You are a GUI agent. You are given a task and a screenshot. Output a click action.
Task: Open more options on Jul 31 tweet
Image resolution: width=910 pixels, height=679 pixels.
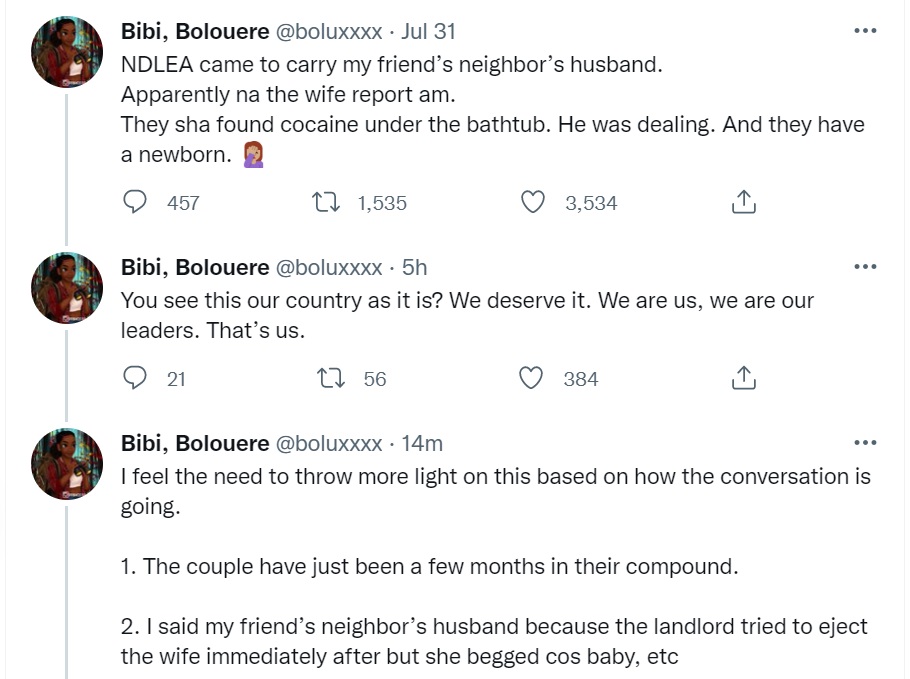pos(865,31)
